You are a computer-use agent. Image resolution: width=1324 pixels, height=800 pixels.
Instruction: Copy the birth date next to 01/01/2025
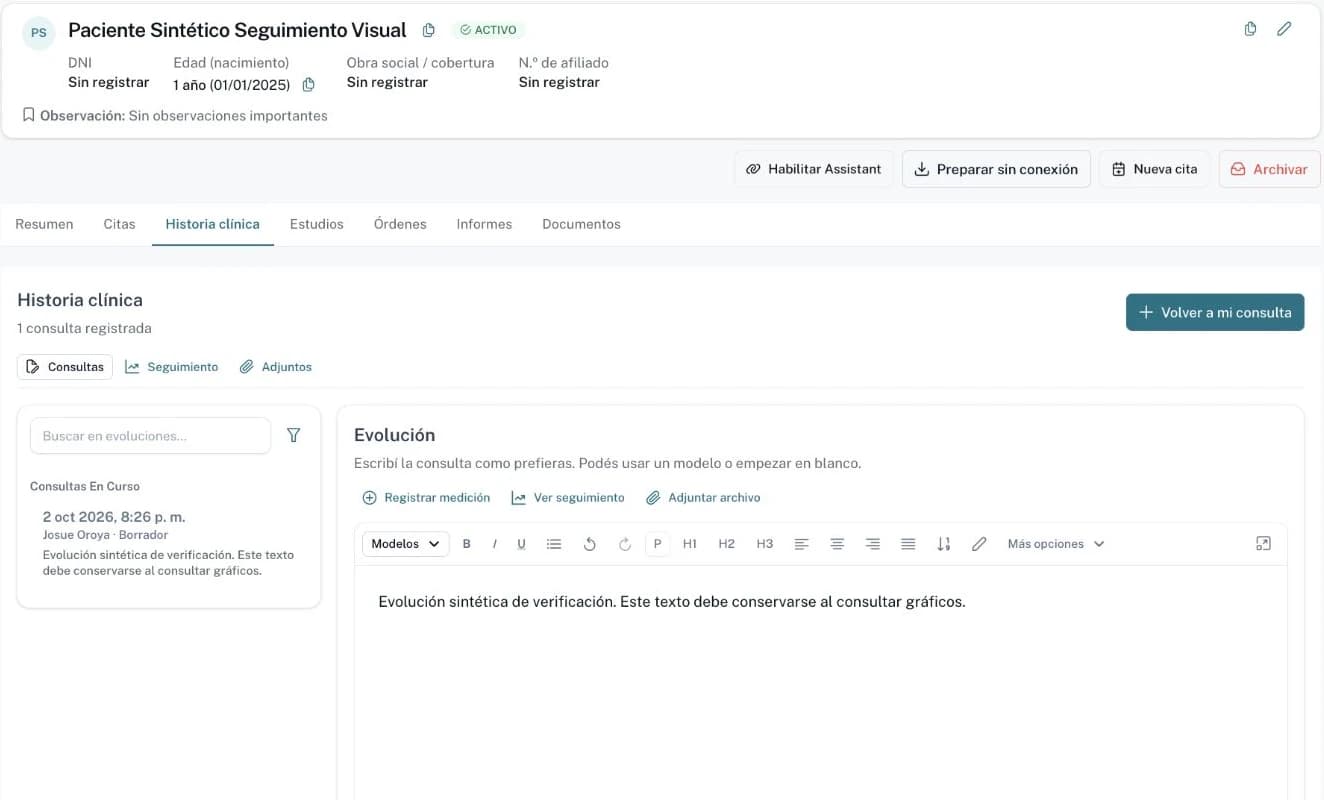point(309,85)
